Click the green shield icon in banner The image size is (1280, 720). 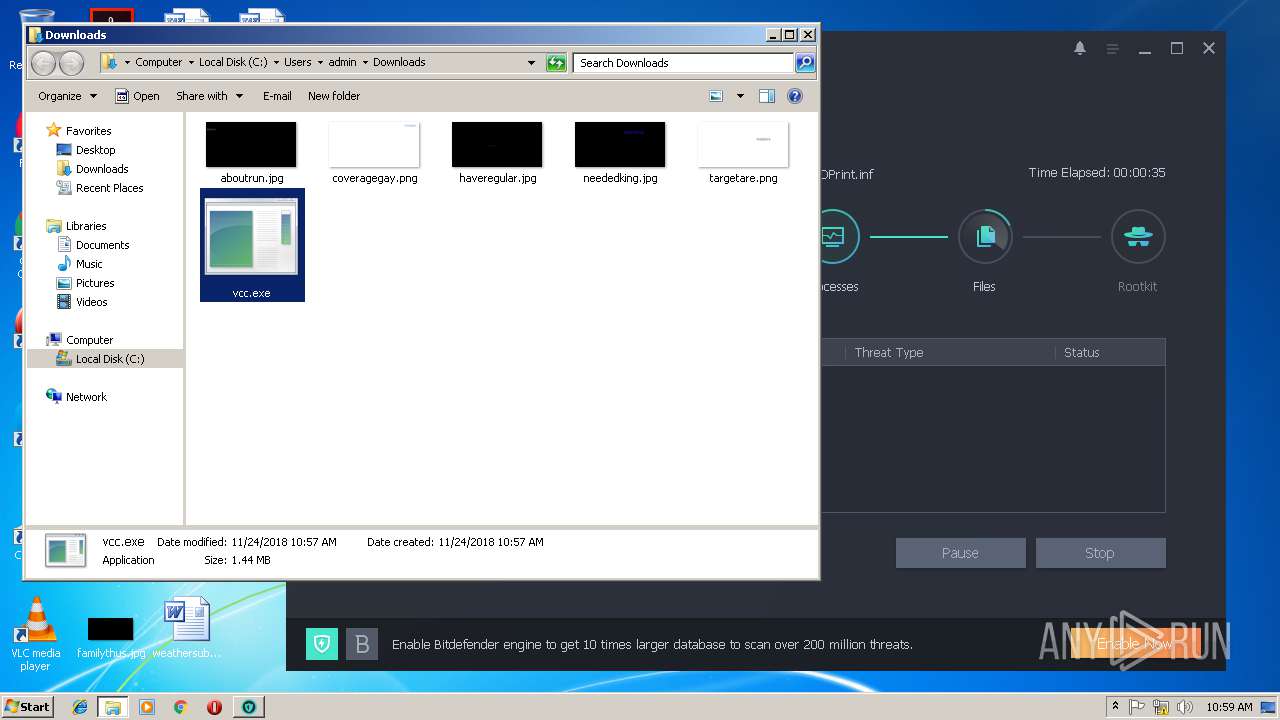[322, 644]
